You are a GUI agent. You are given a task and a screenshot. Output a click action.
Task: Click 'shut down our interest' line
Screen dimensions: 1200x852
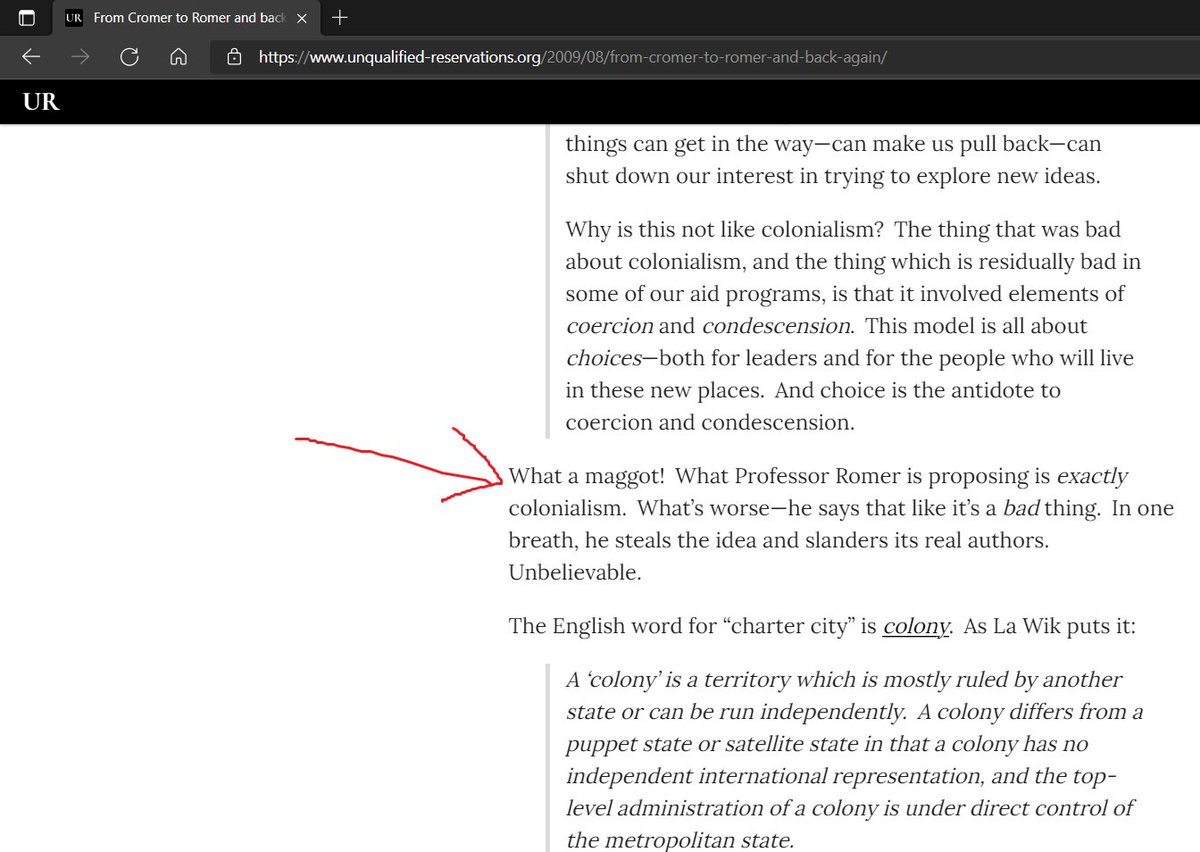[x=832, y=177]
